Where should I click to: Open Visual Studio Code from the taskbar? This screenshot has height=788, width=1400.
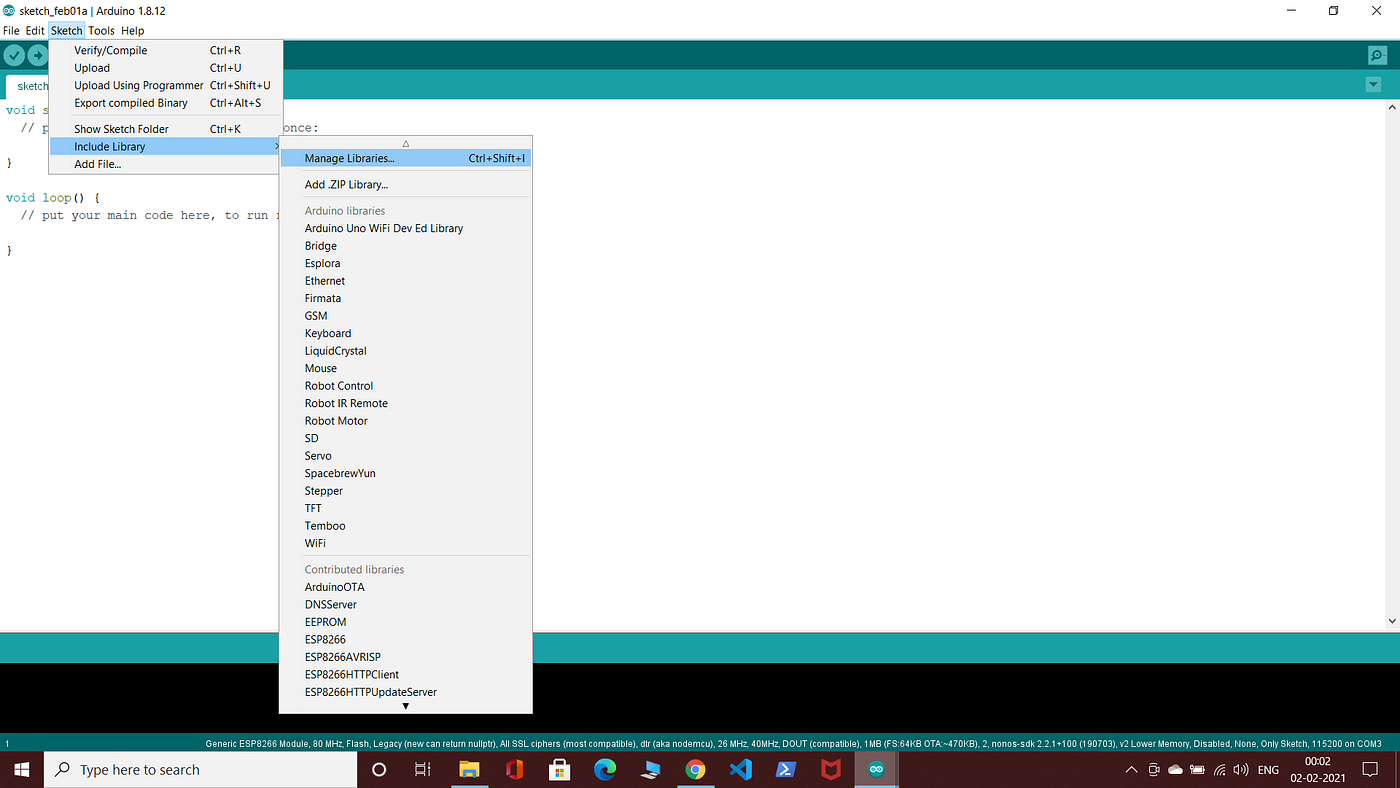740,769
